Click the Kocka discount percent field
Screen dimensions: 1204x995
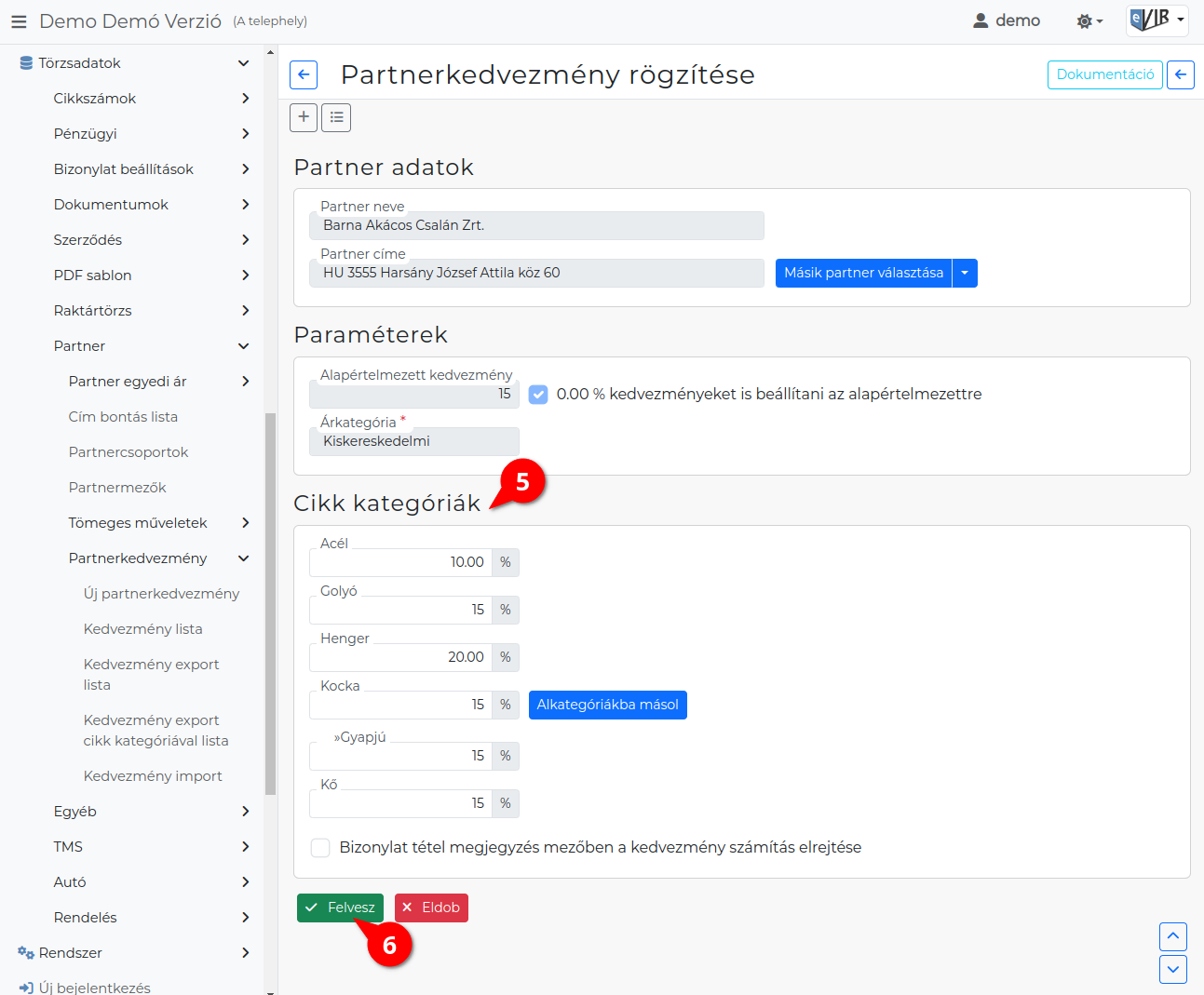(x=400, y=705)
